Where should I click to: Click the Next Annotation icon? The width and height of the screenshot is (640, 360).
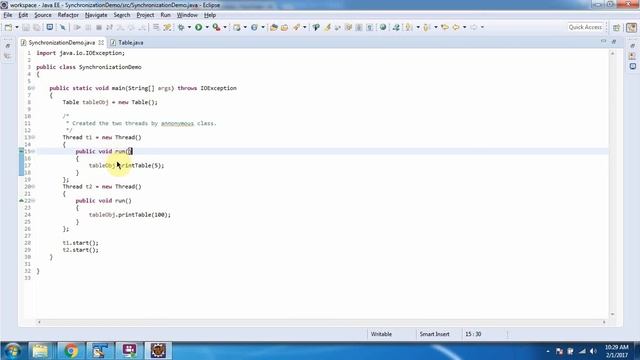[409, 27]
